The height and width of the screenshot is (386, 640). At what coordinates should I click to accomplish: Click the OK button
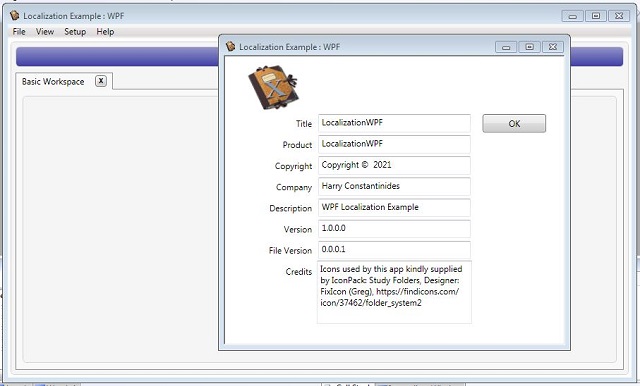(514, 123)
